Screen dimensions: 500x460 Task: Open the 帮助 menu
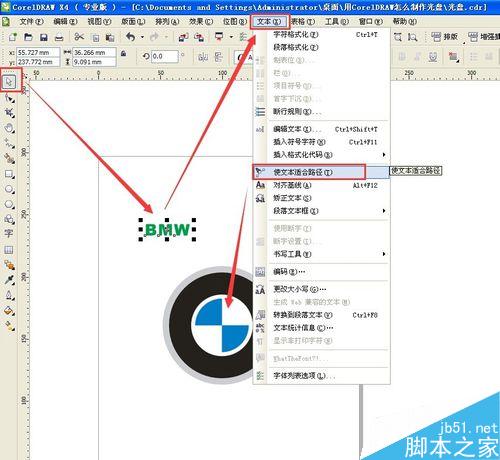click(x=404, y=22)
